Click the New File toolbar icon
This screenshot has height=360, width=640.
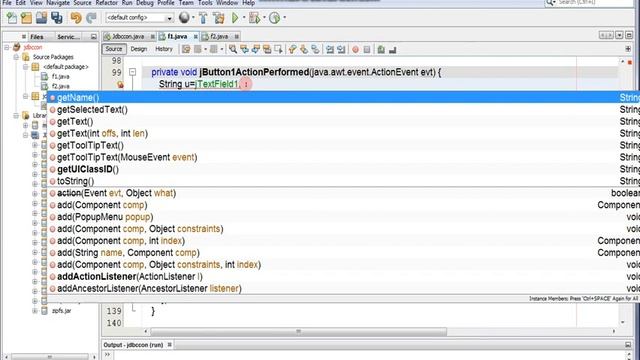point(12,18)
